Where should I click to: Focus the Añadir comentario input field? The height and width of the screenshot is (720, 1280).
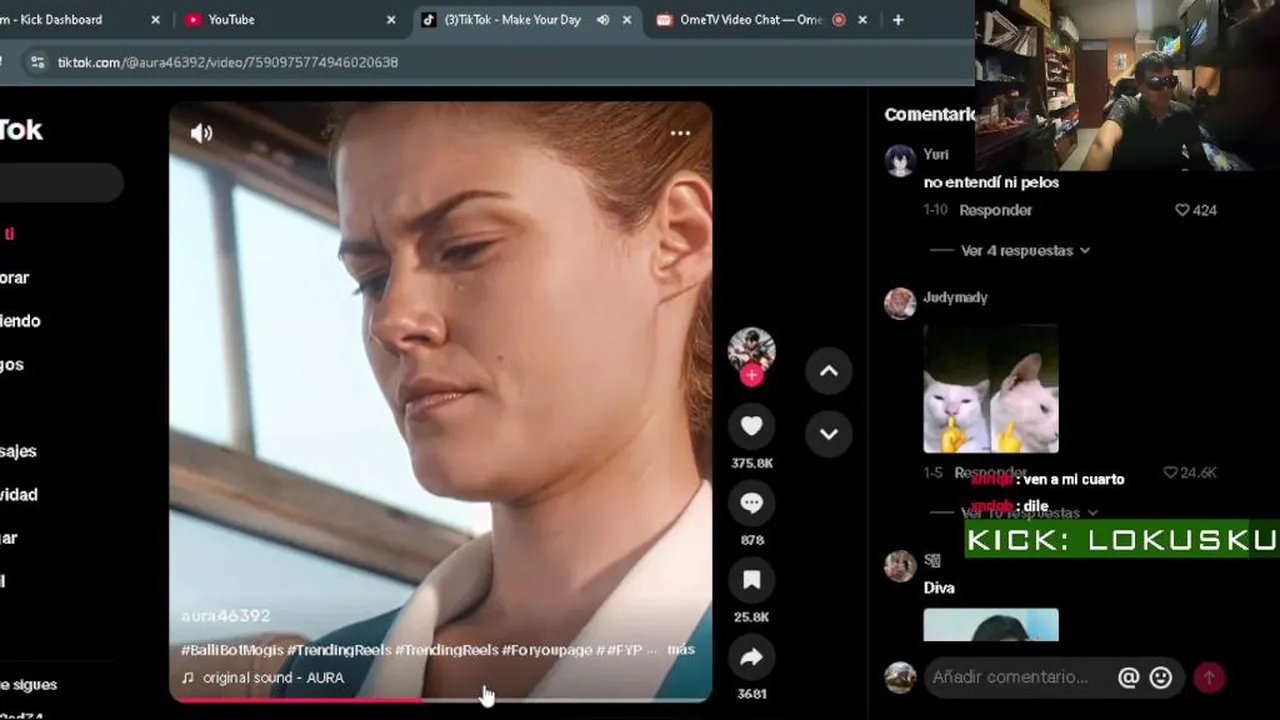[1010, 677]
